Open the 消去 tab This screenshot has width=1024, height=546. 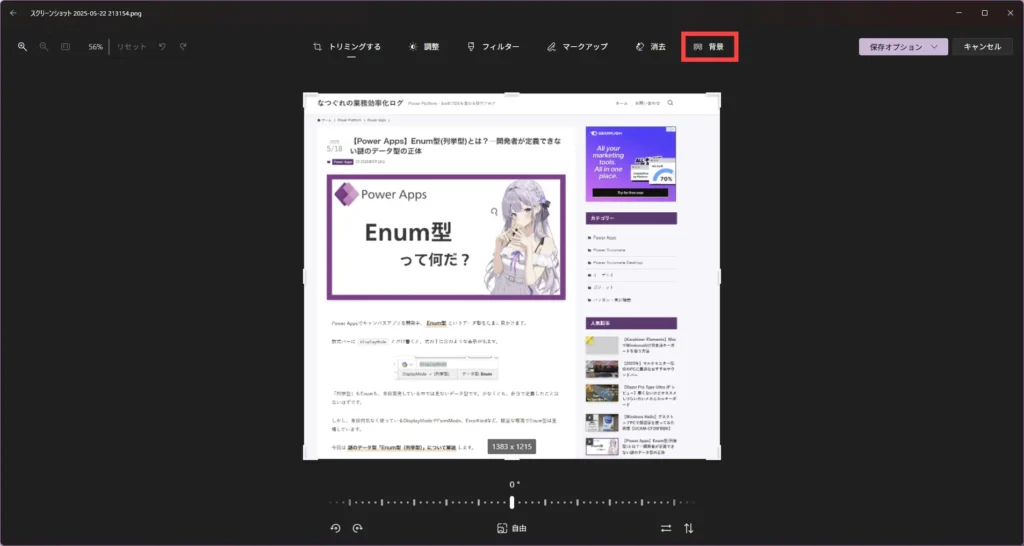pos(650,47)
